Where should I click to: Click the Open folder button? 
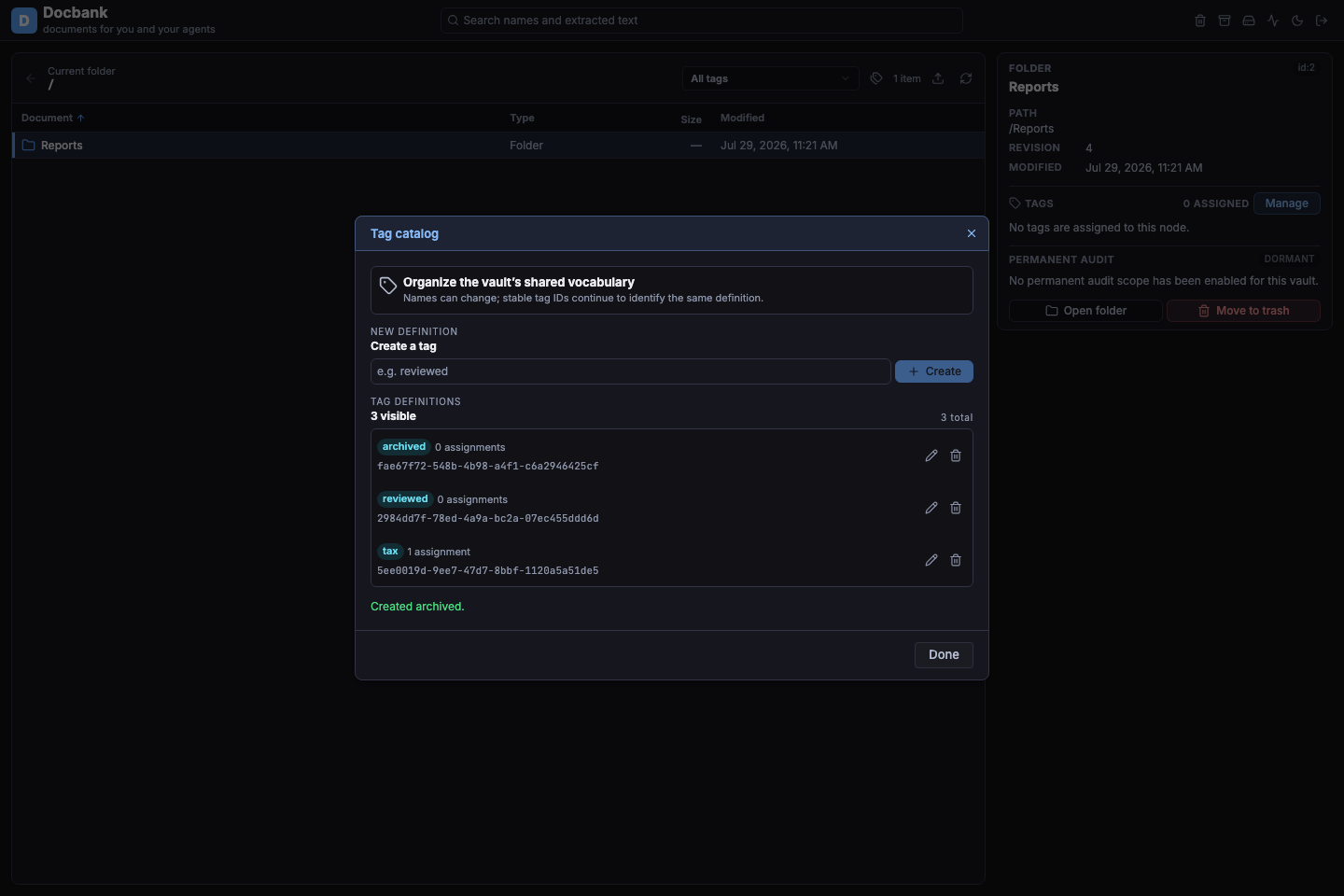[1085, 311]
